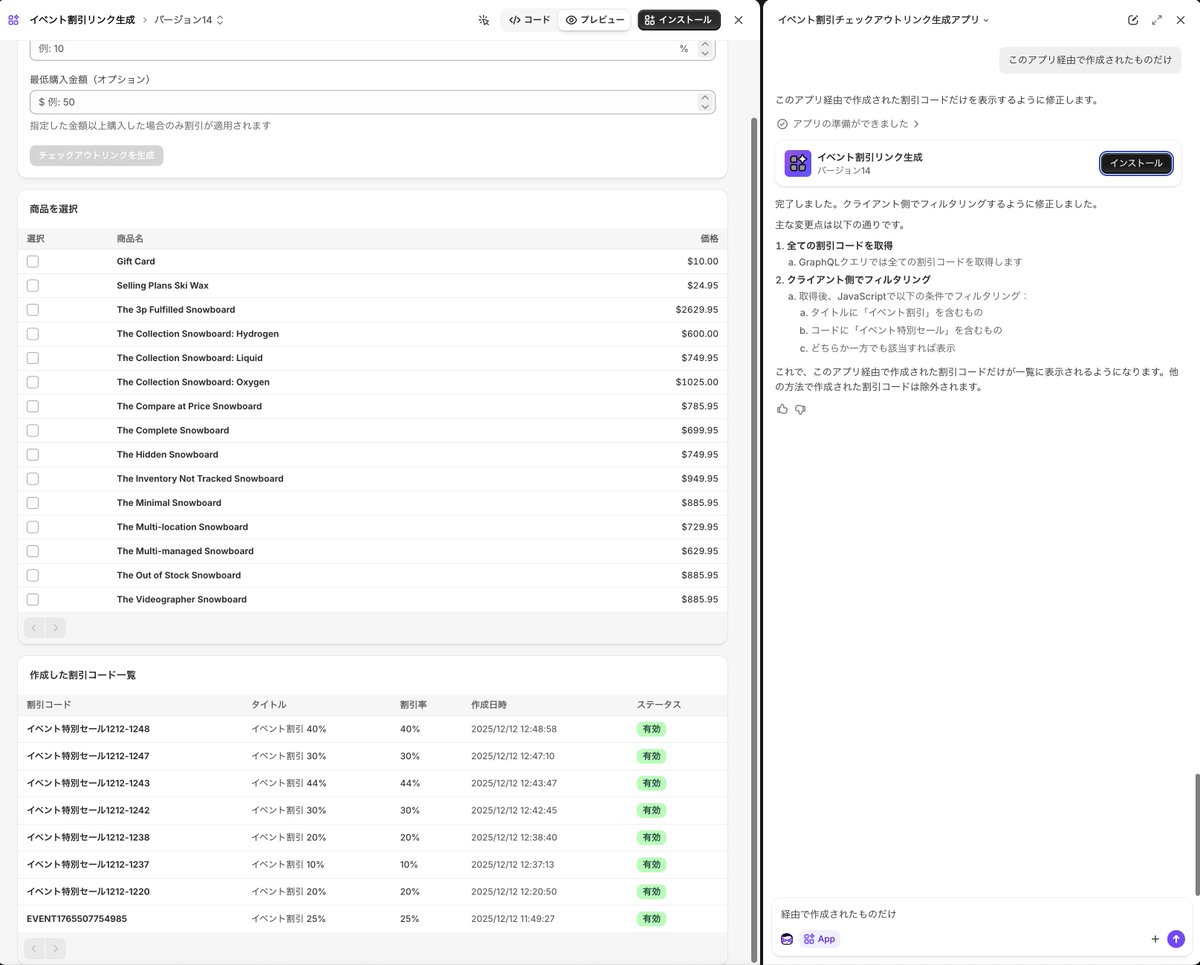The height and width of the screenshot is (965, 1200).
Task: Click the 価格 column header
Action: [709, 238]
